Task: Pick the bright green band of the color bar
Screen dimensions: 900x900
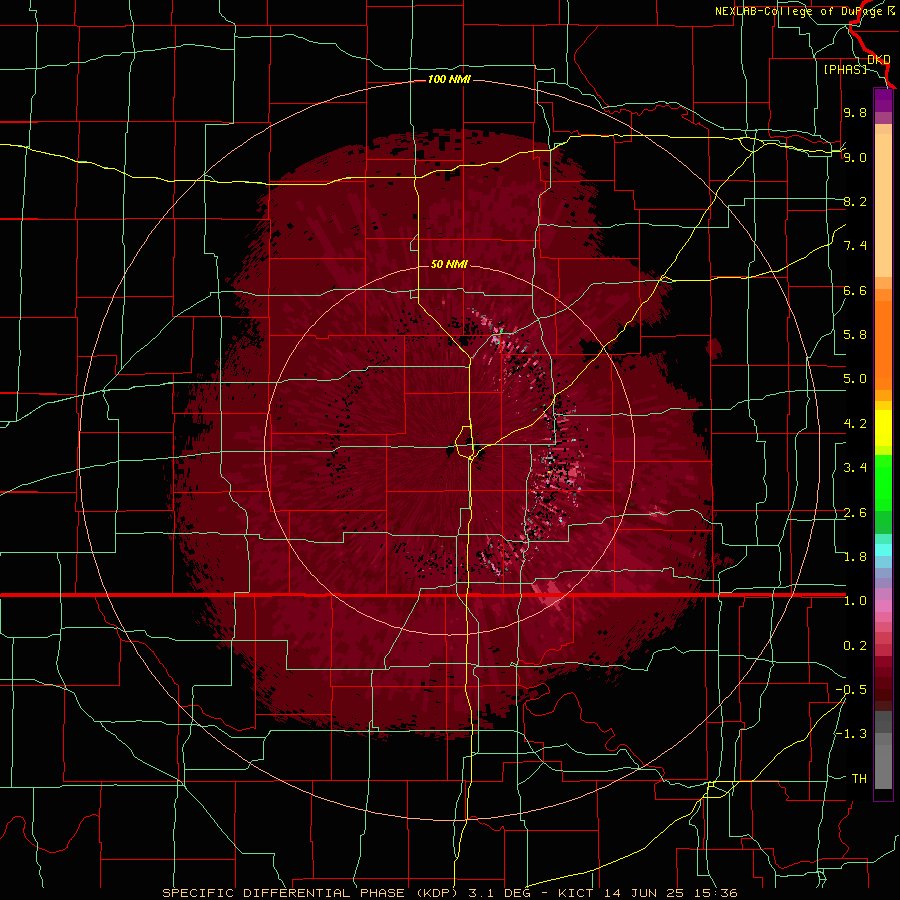Action: tap(883, 482)
